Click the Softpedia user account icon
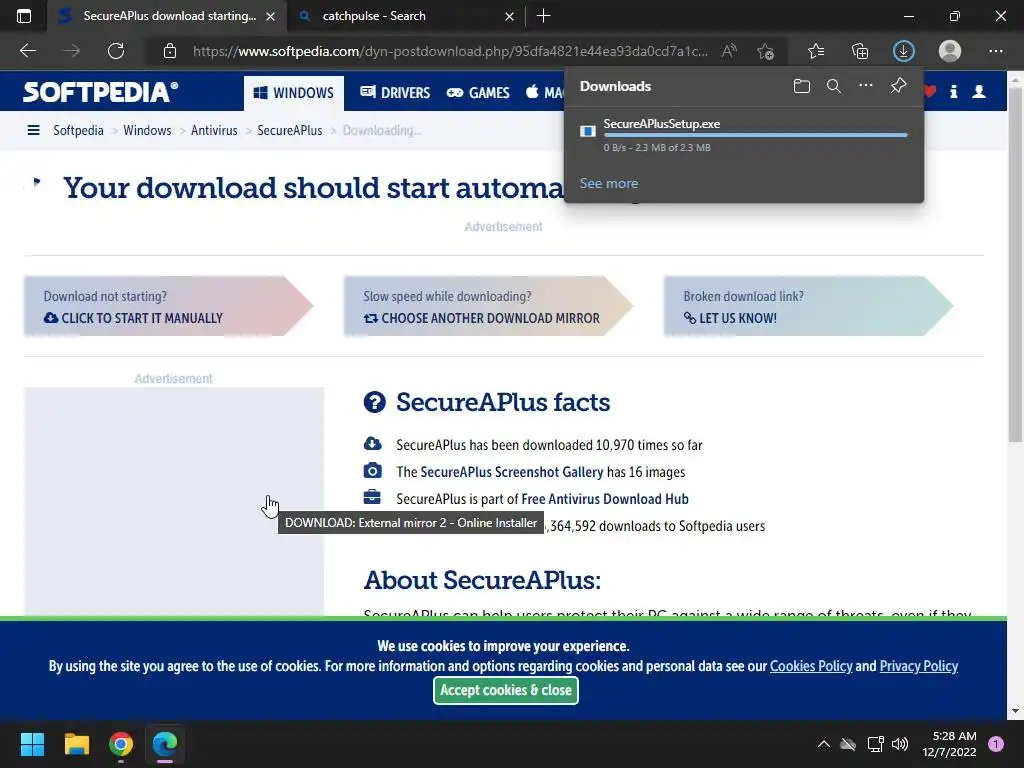The height and width of the screenshot is (768, 1024). [979, 92]
